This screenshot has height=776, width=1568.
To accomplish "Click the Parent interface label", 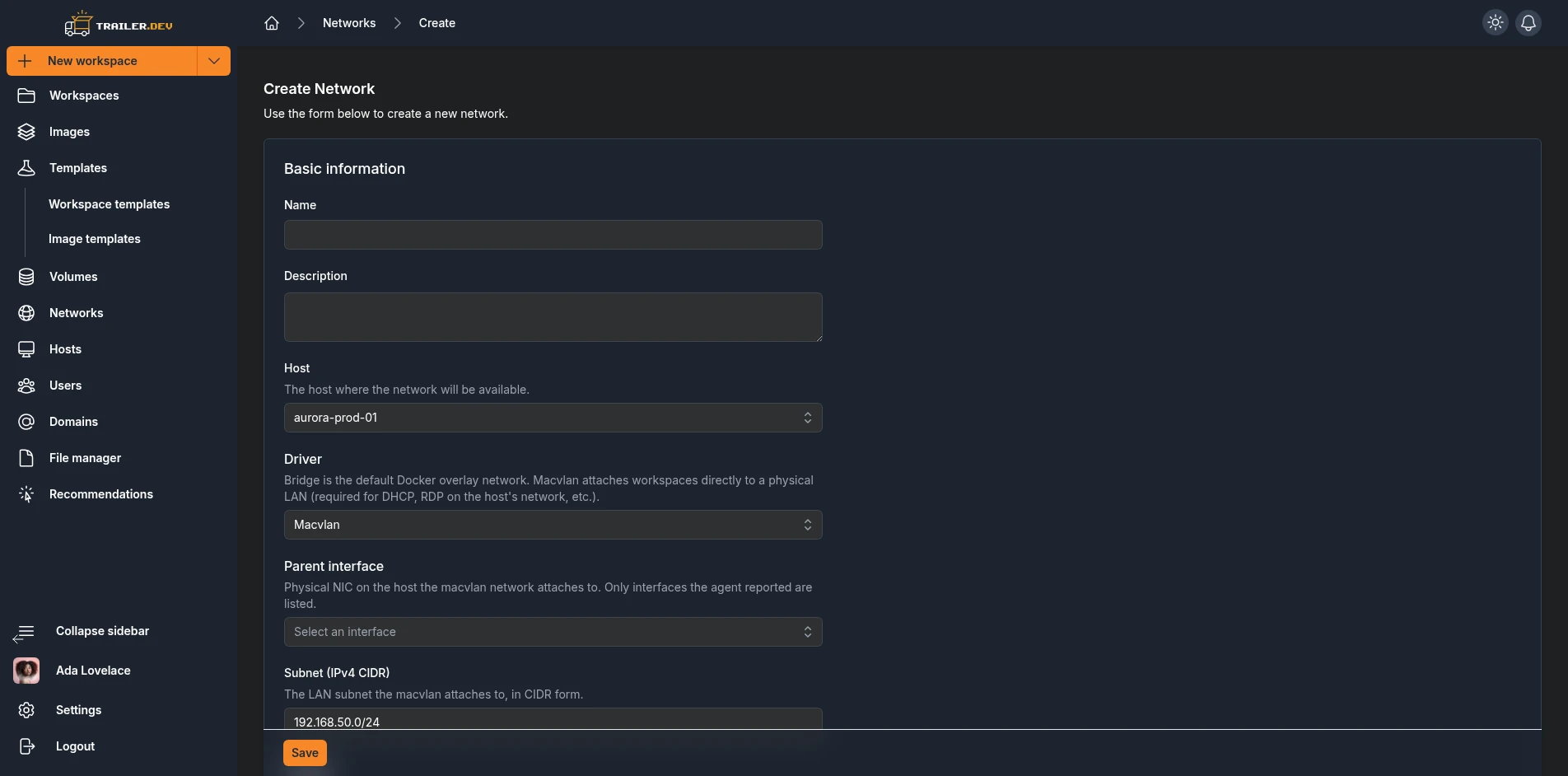I will (x=334, y=566).
